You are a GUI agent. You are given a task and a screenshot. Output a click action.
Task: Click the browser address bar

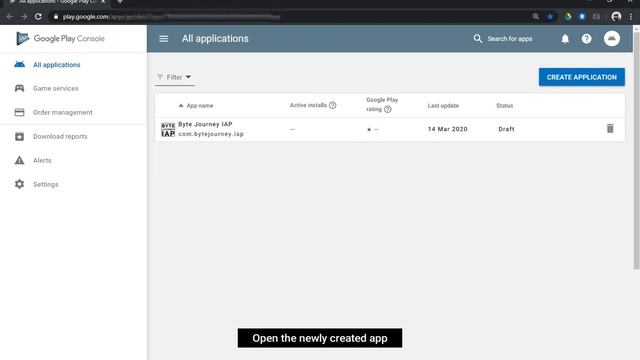[x=286, y=17]
